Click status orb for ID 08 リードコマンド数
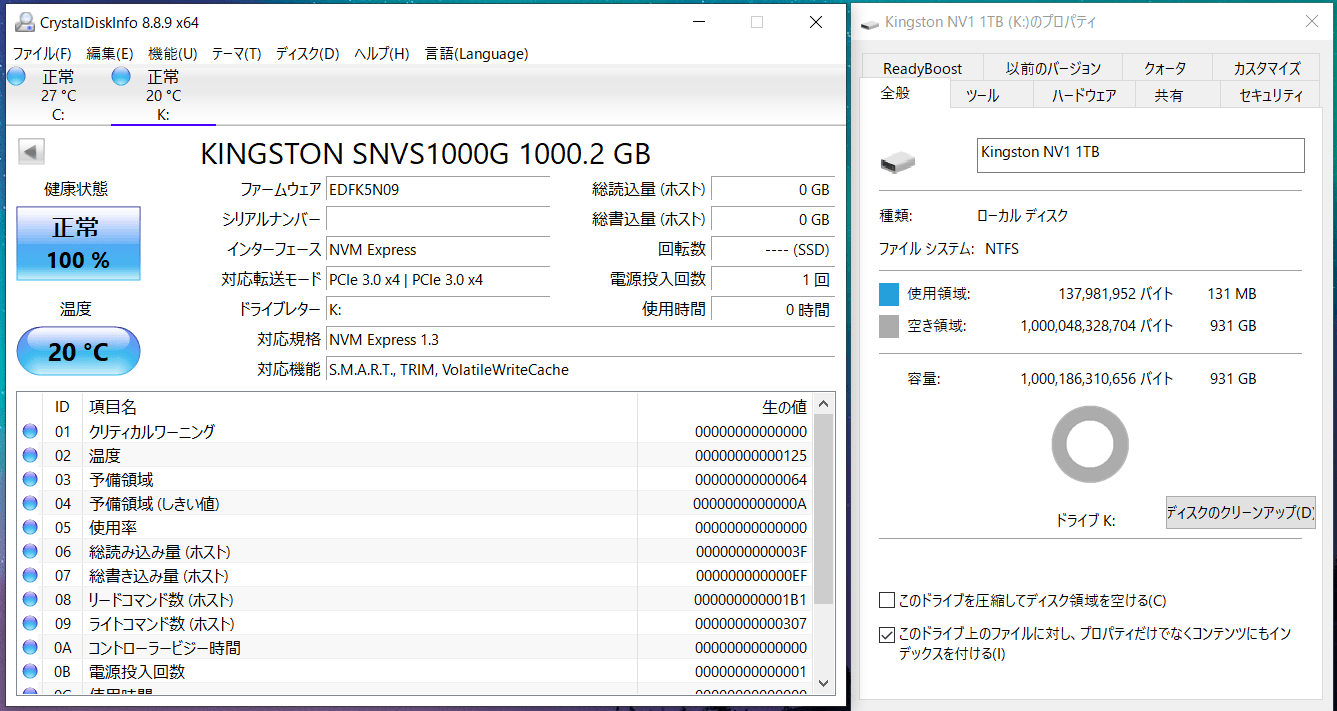This screenshot has width=1337, height=711. coord(30,600)
